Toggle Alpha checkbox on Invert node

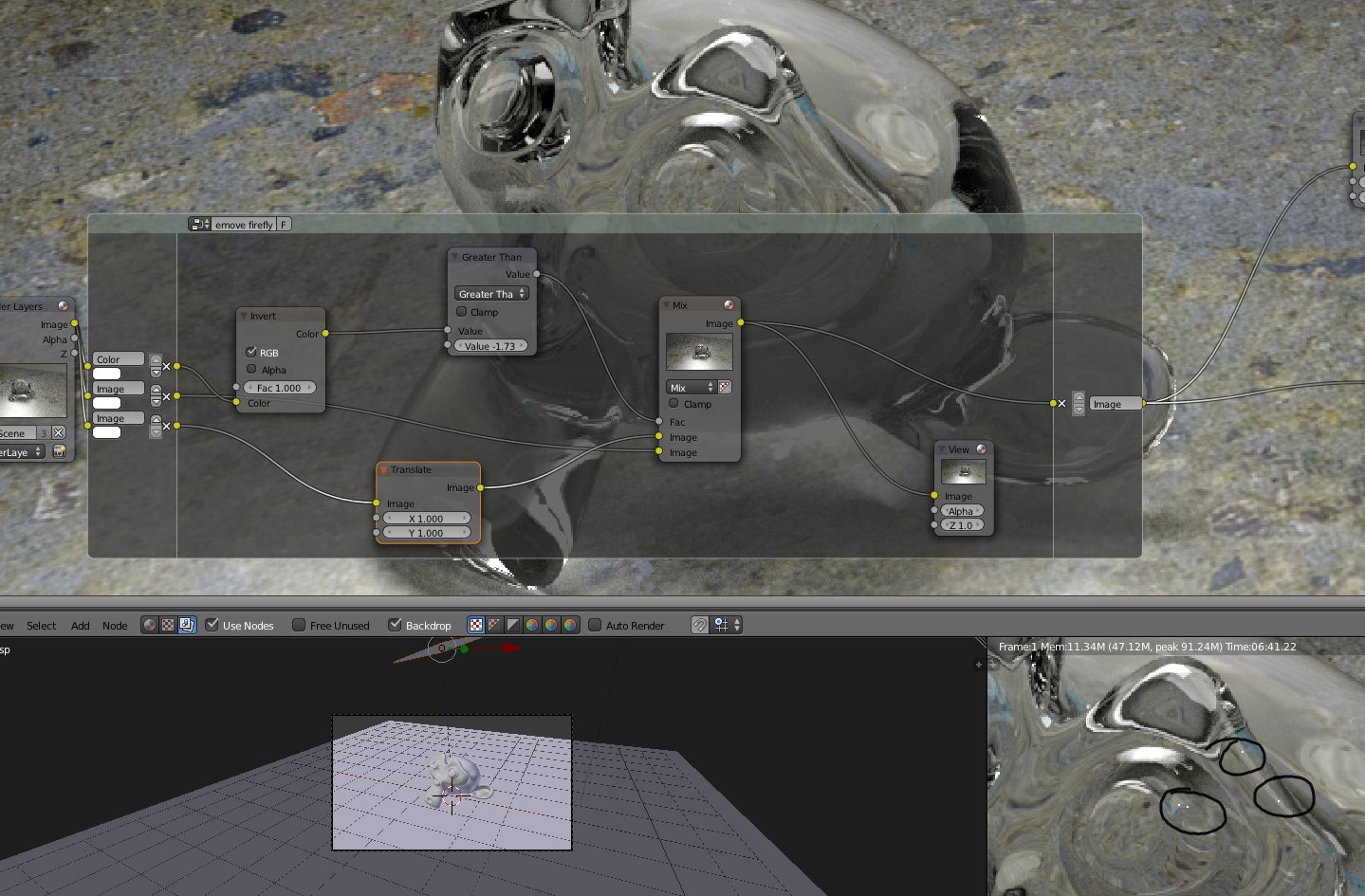coord(251,369)
